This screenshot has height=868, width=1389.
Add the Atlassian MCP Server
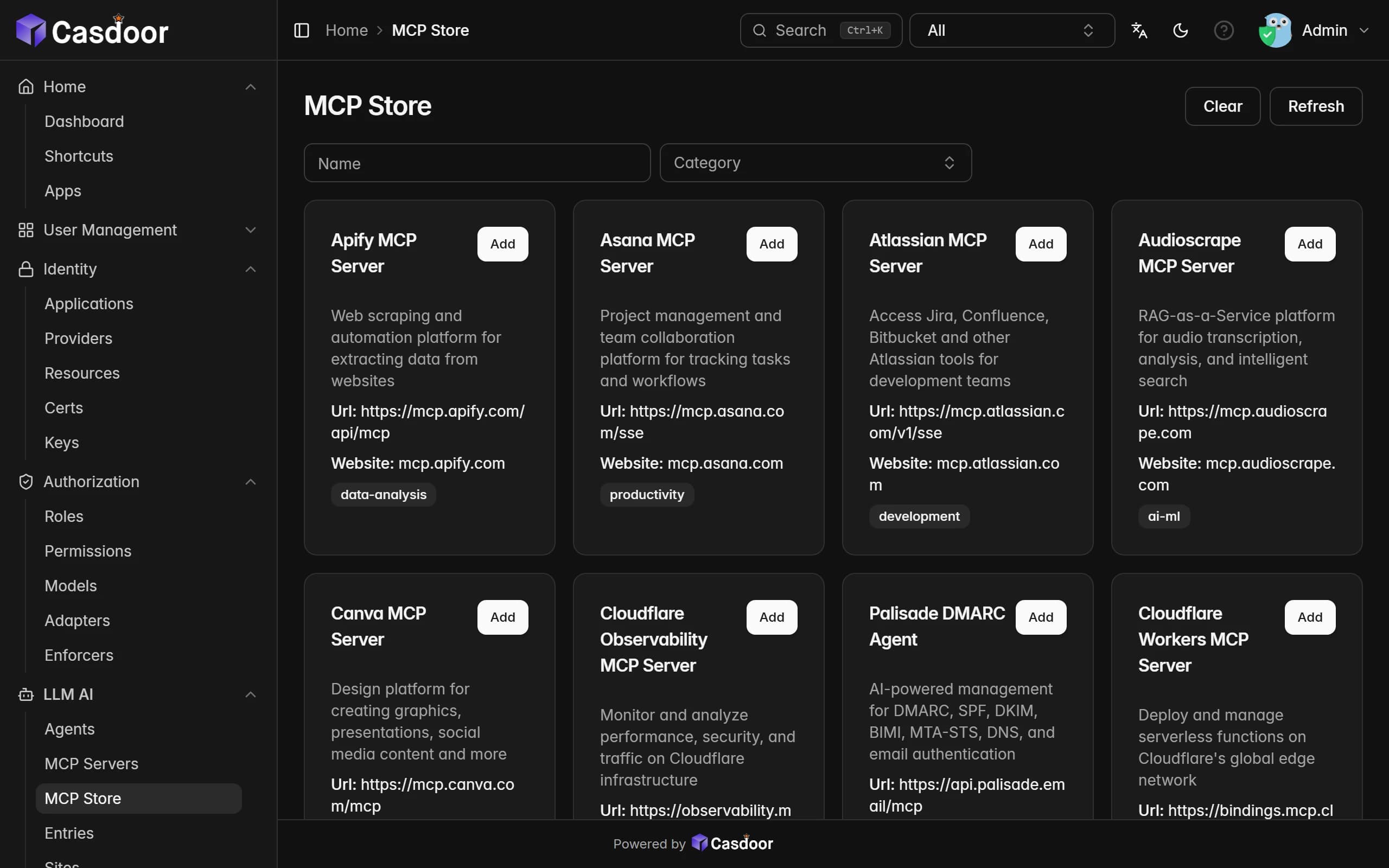[1041, 244]
